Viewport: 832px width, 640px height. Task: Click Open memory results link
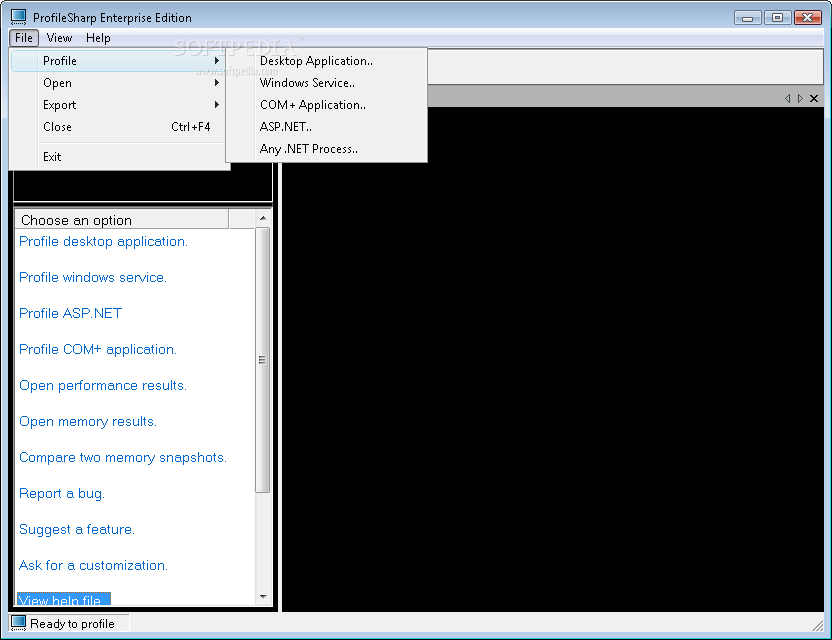(88, 422)
